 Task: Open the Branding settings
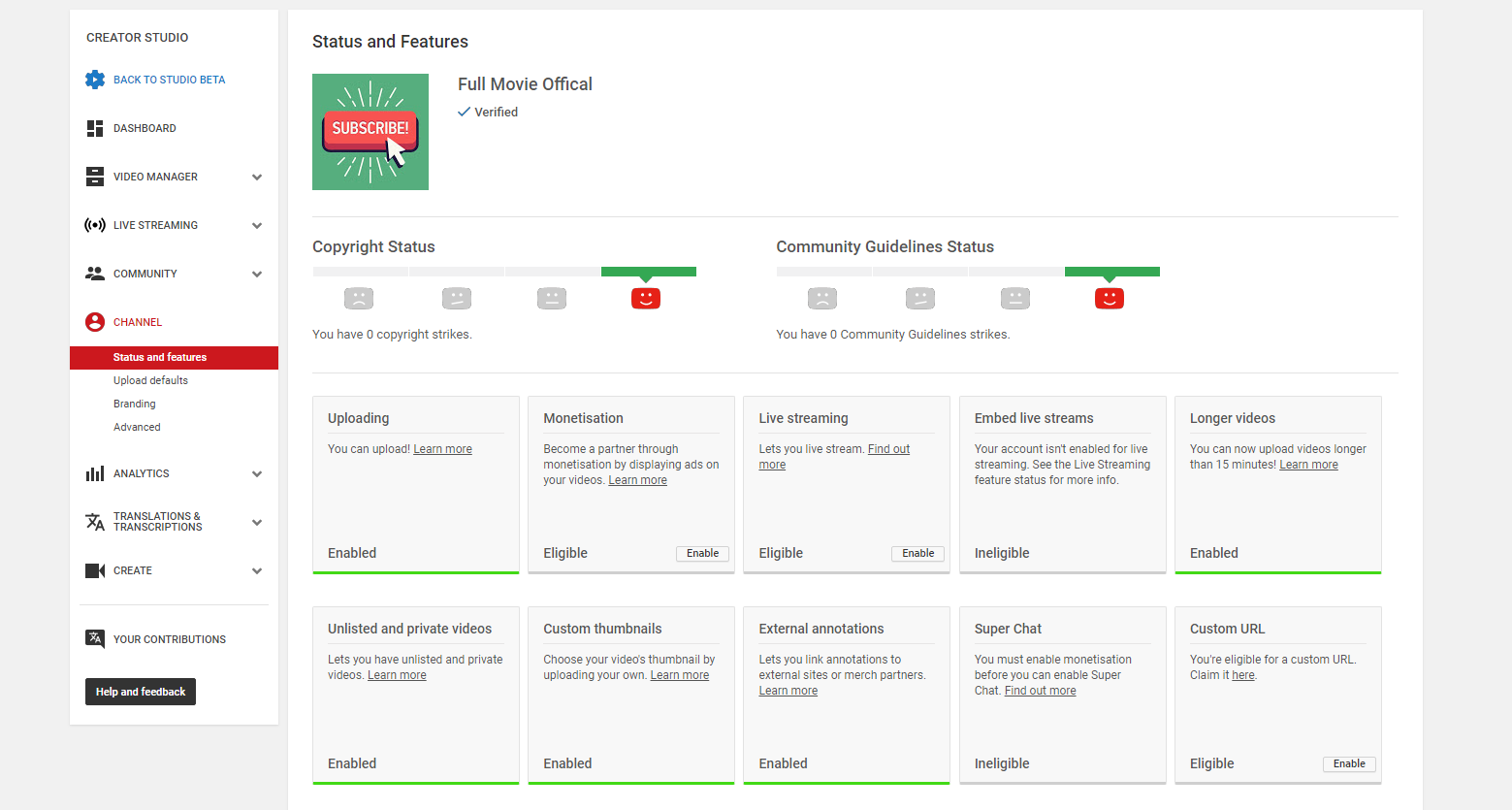[x=135, y=404]
